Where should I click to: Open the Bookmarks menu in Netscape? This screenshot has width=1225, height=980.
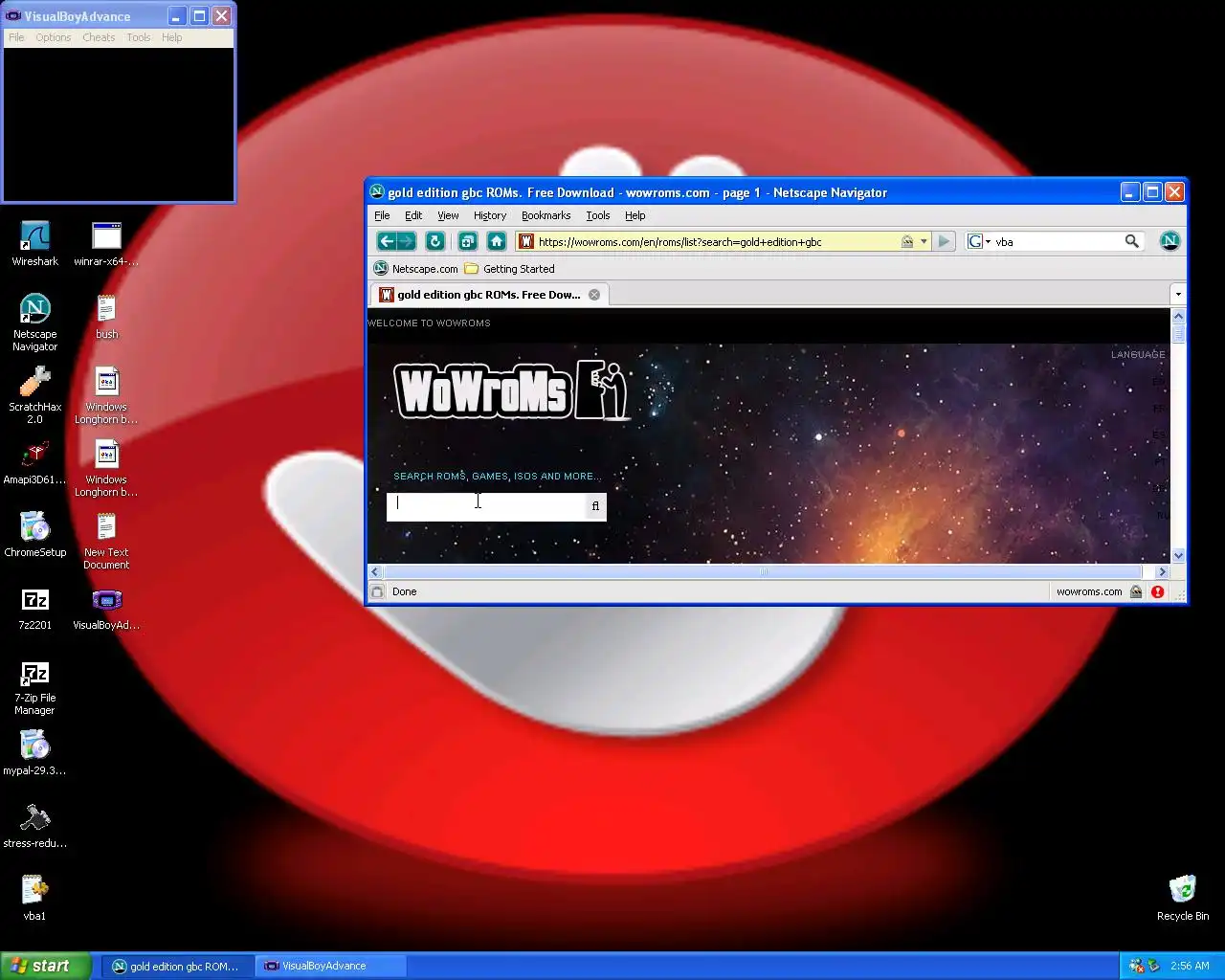click(546, 215)
